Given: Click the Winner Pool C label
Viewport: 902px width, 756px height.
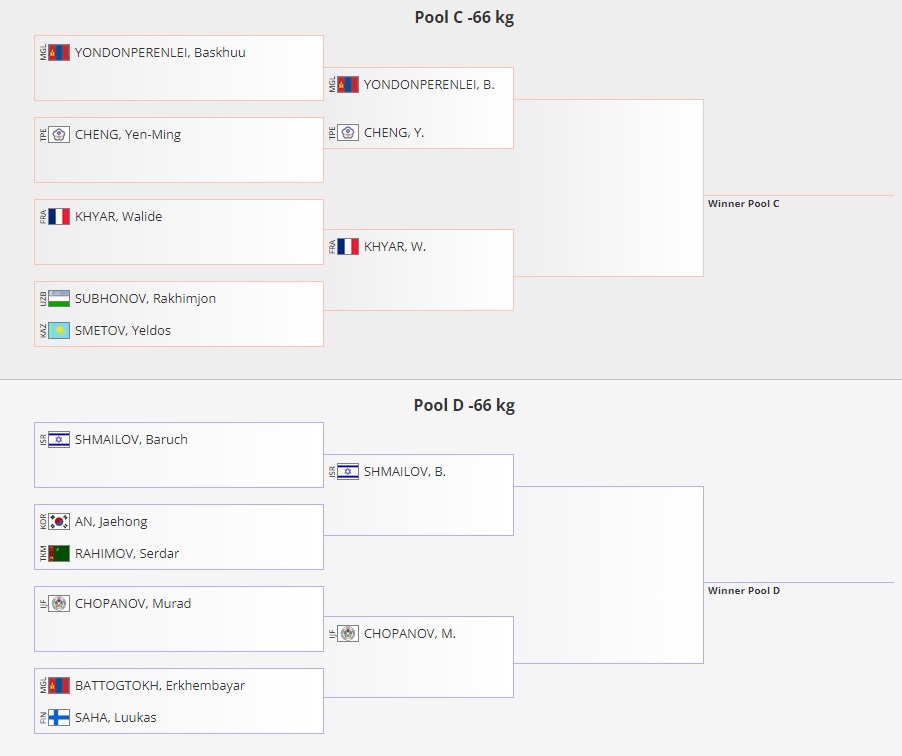Looking at the screenshot, I should pos(743,204).
